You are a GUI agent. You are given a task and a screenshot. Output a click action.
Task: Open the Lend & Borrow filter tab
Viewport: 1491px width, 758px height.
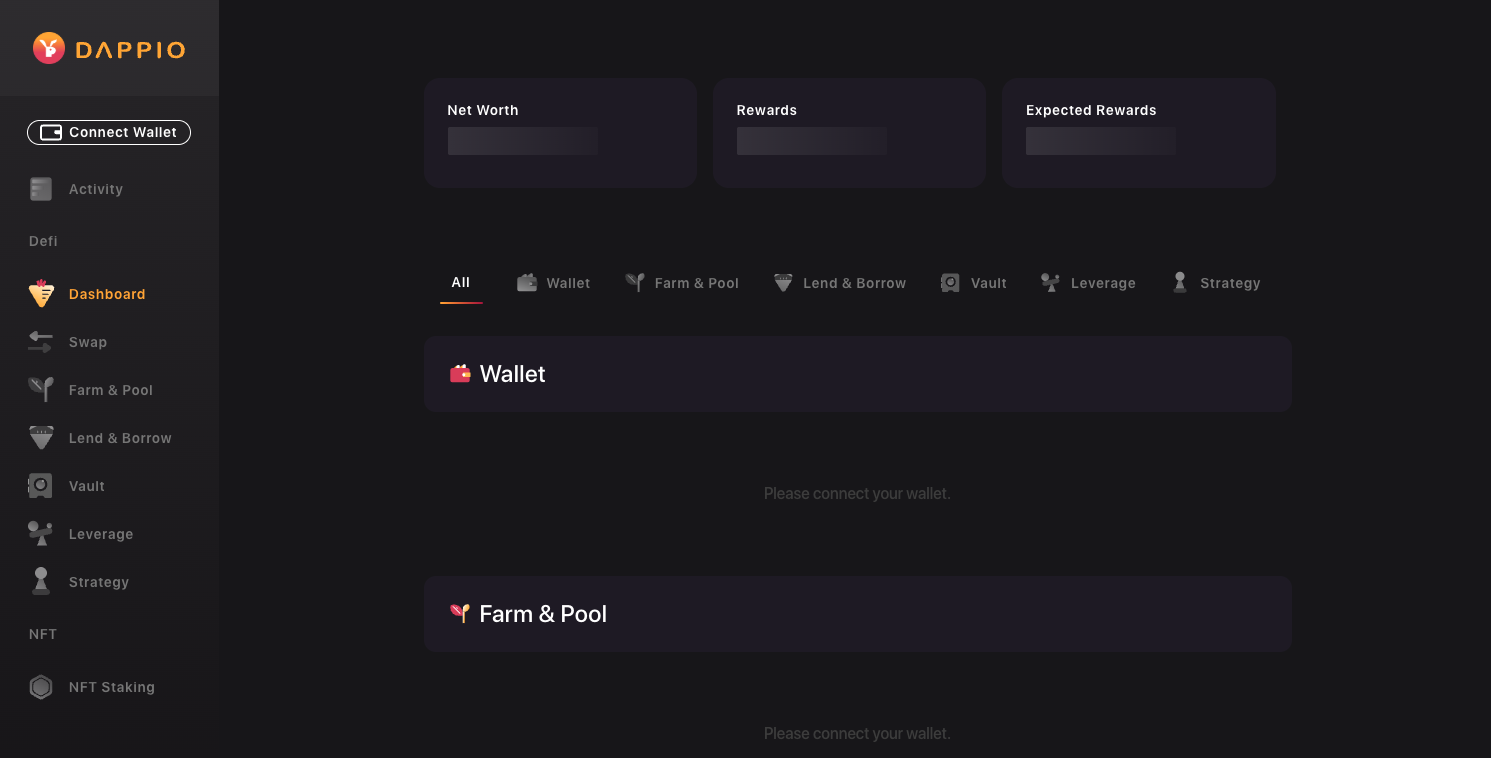(840, 283)
